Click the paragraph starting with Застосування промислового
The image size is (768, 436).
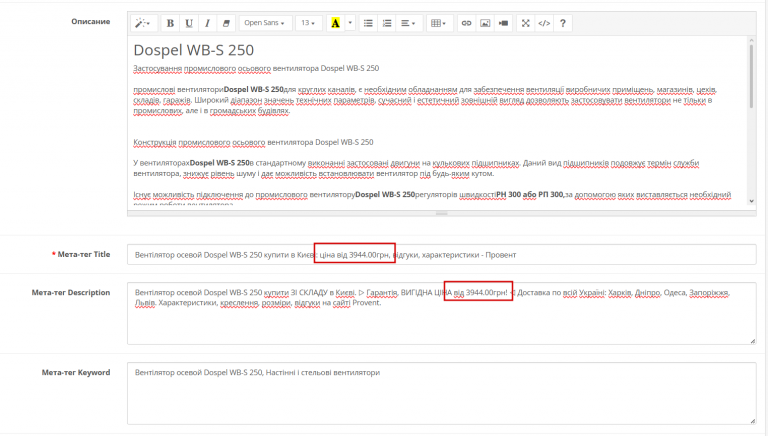pos(256,68)
